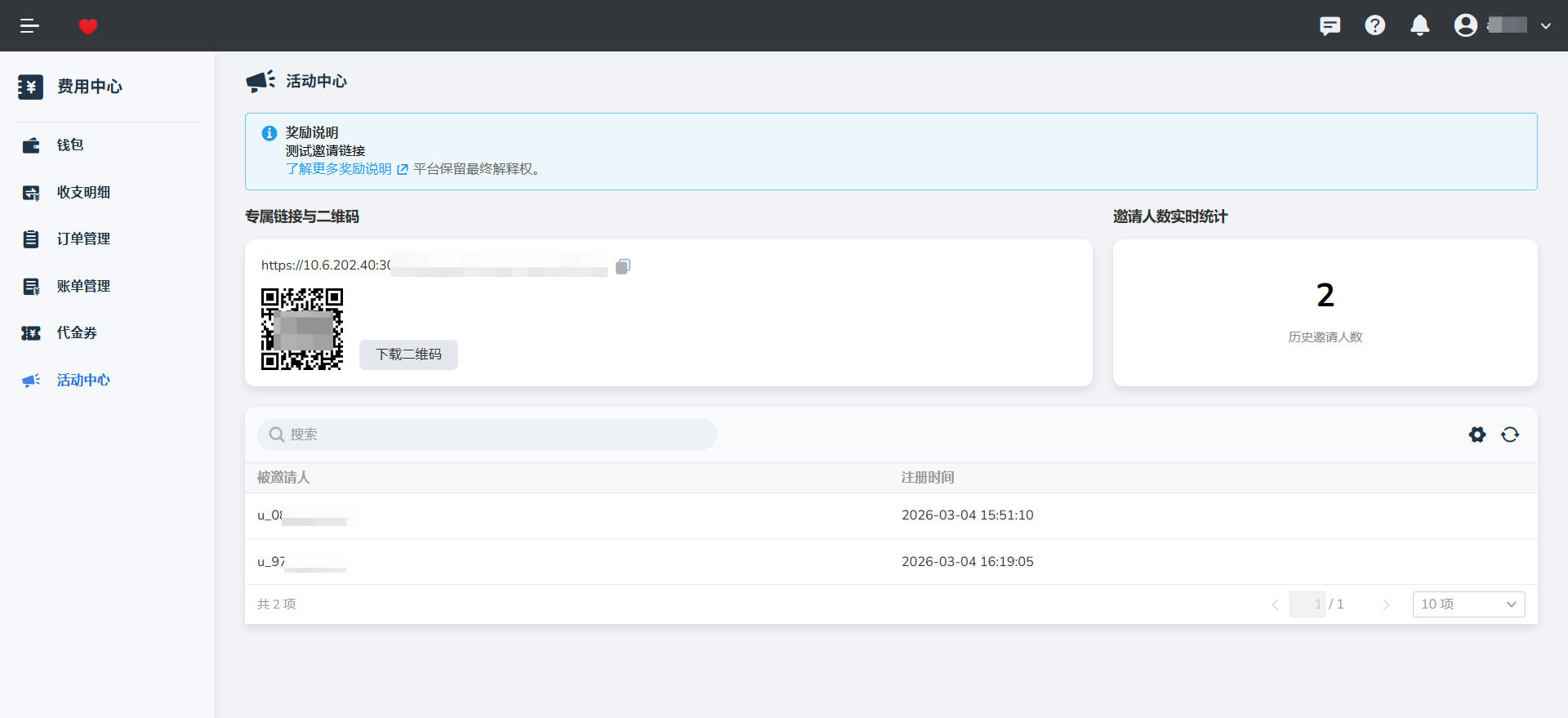This screenshot has height=718, width=1568.
Task: Open the 10 项 page size dropdown
Action: click(x=1468, y=604)
